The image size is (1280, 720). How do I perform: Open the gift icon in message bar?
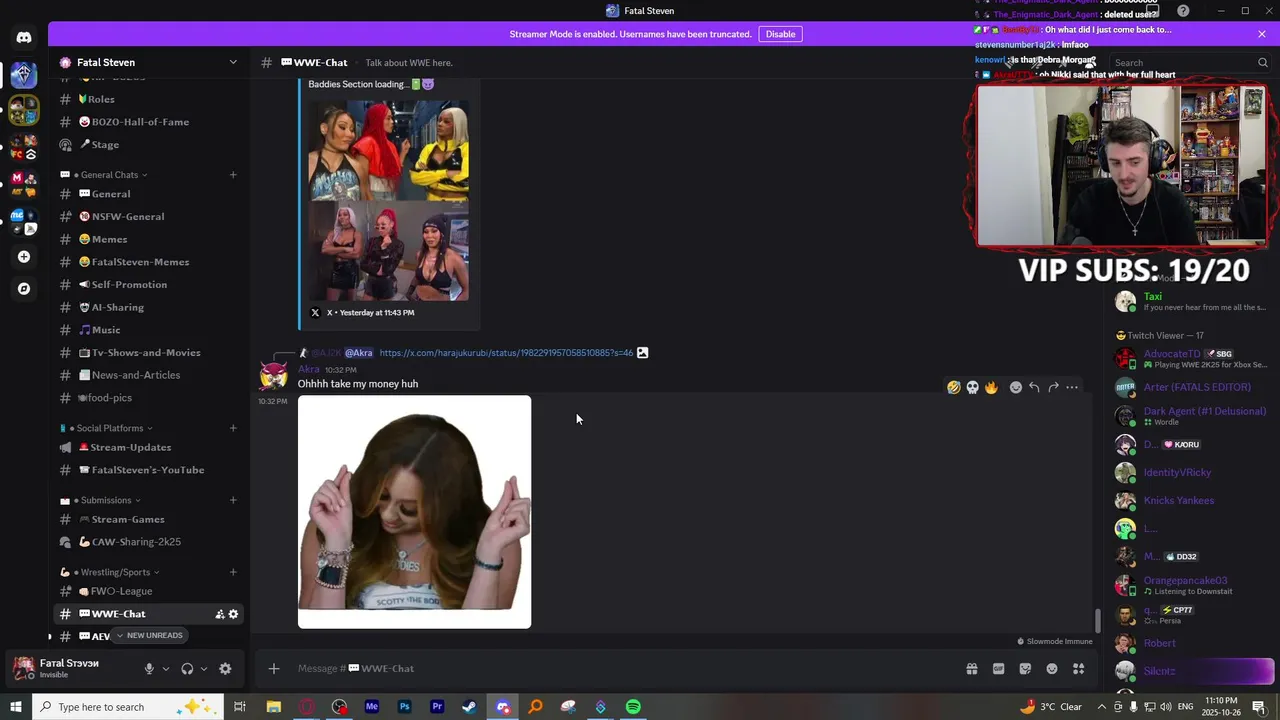(x=971, y=669)
